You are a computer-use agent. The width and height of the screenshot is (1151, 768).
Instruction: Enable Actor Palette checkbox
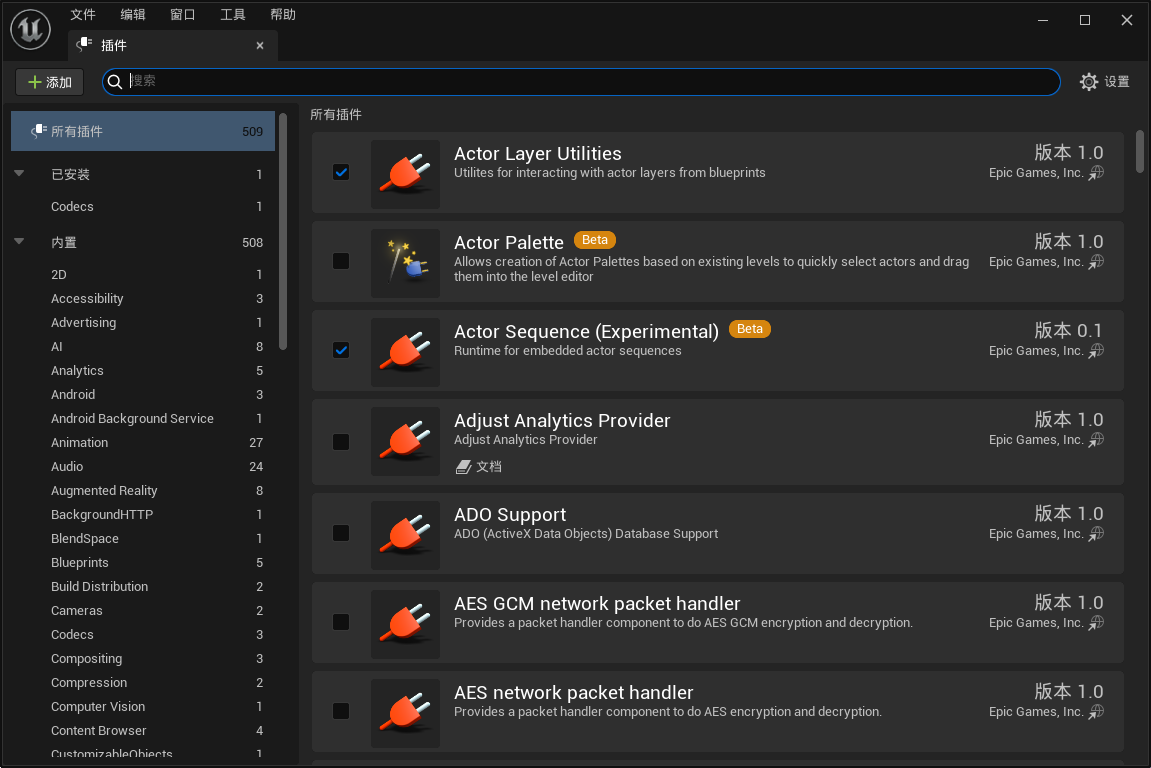pos(341,261)
